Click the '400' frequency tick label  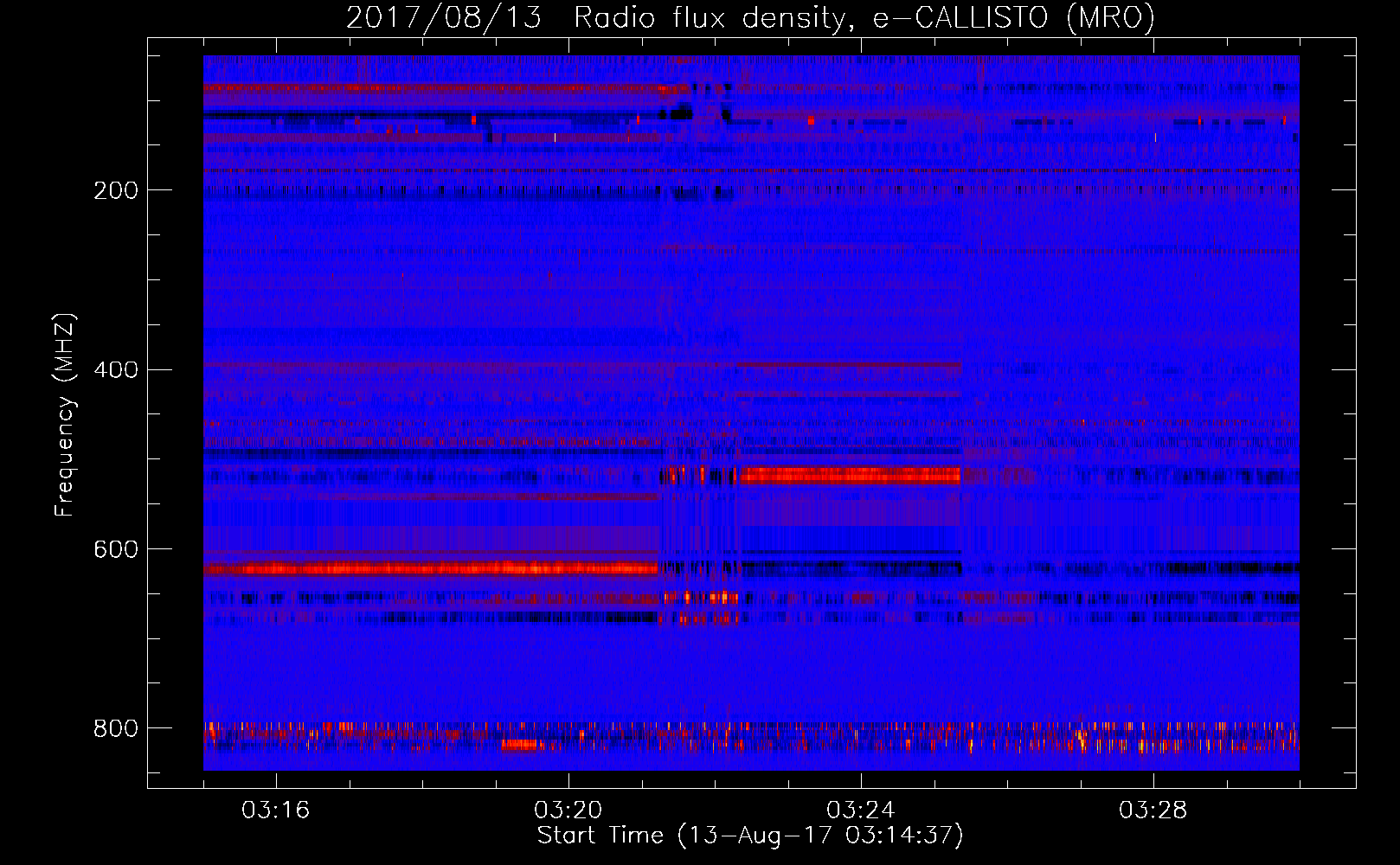click(116, 370)
